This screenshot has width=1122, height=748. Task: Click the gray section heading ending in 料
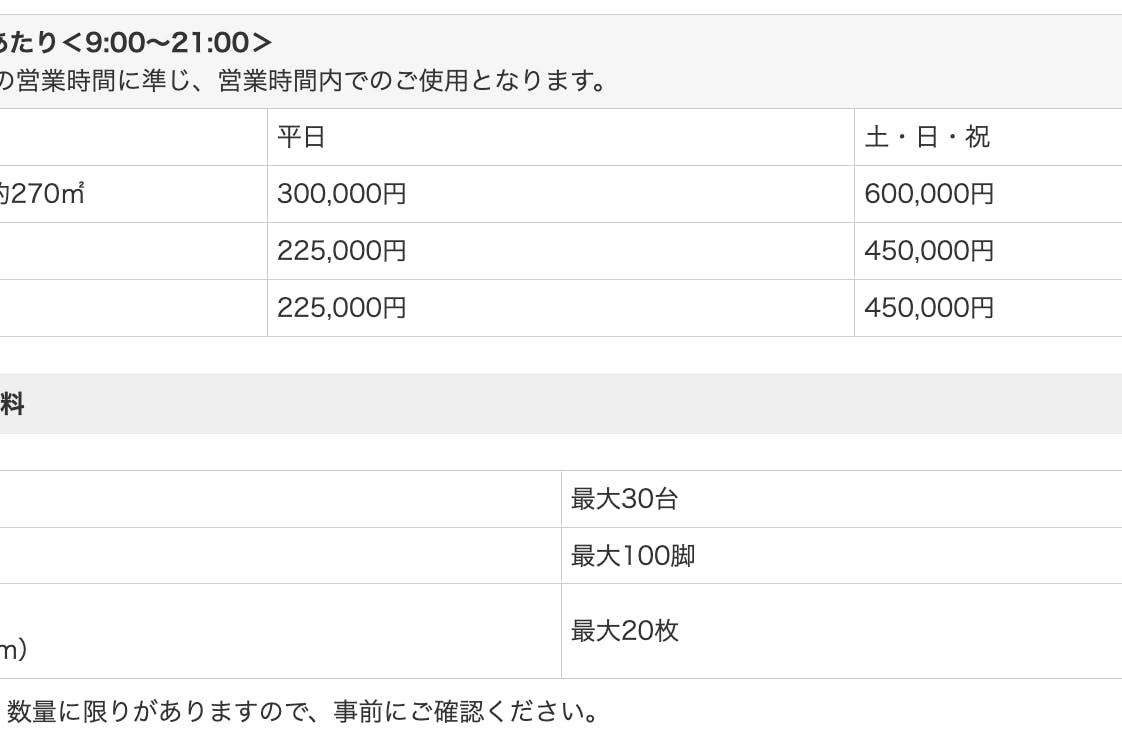click(x=12, y=404)
